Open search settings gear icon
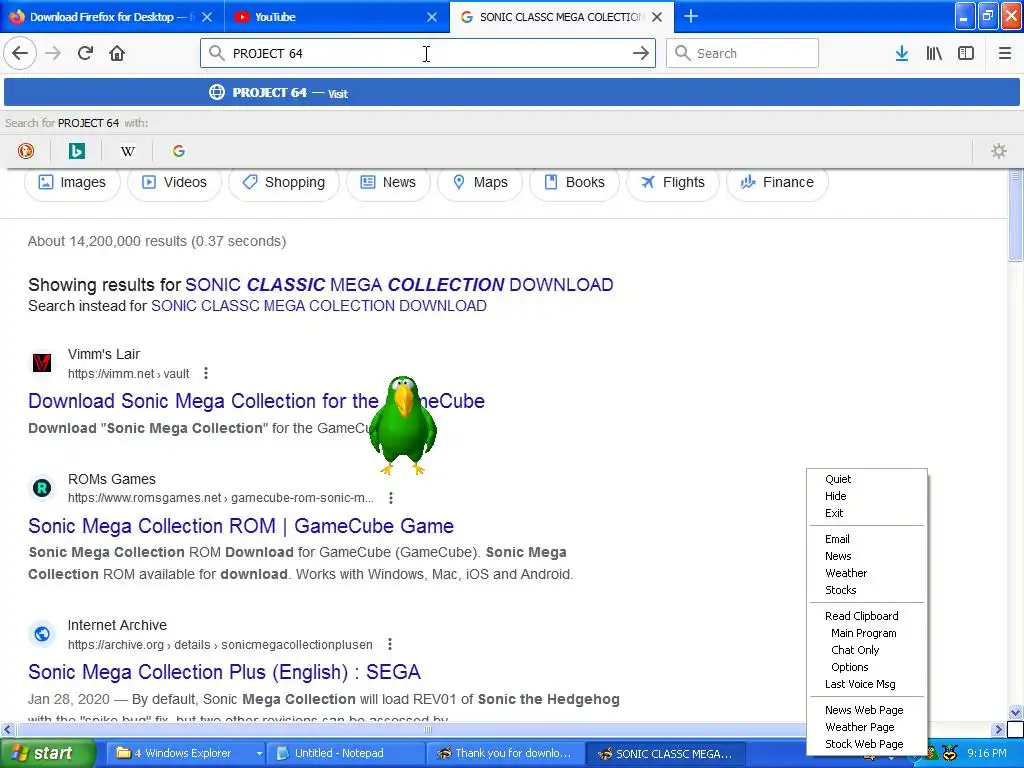Viewport: 1024px width, 768px height. click(999, 151)
